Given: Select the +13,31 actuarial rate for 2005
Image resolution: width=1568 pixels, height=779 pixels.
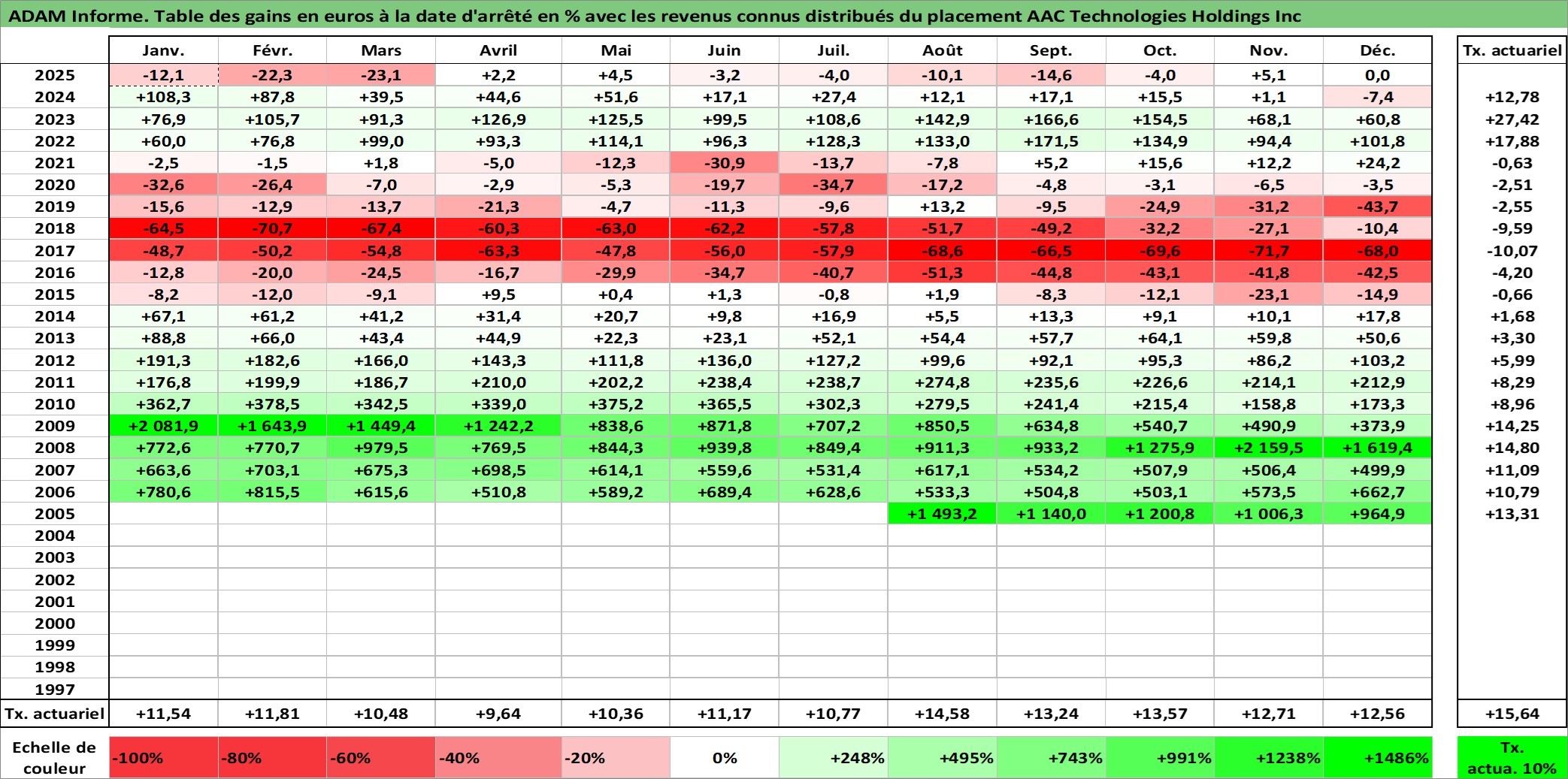Looking at the screenshot, I should point(1512,514).
